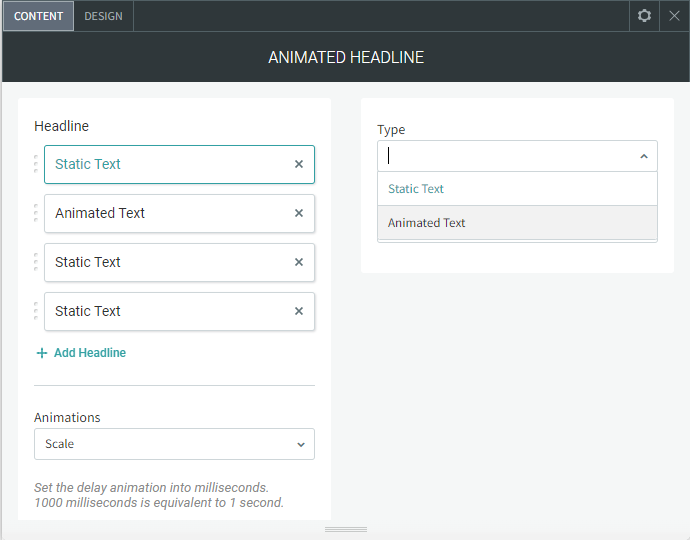The height and width of the screenshot is (540, 690).
Task: Close the Animated Headline panel
Action: click(674, 16)
